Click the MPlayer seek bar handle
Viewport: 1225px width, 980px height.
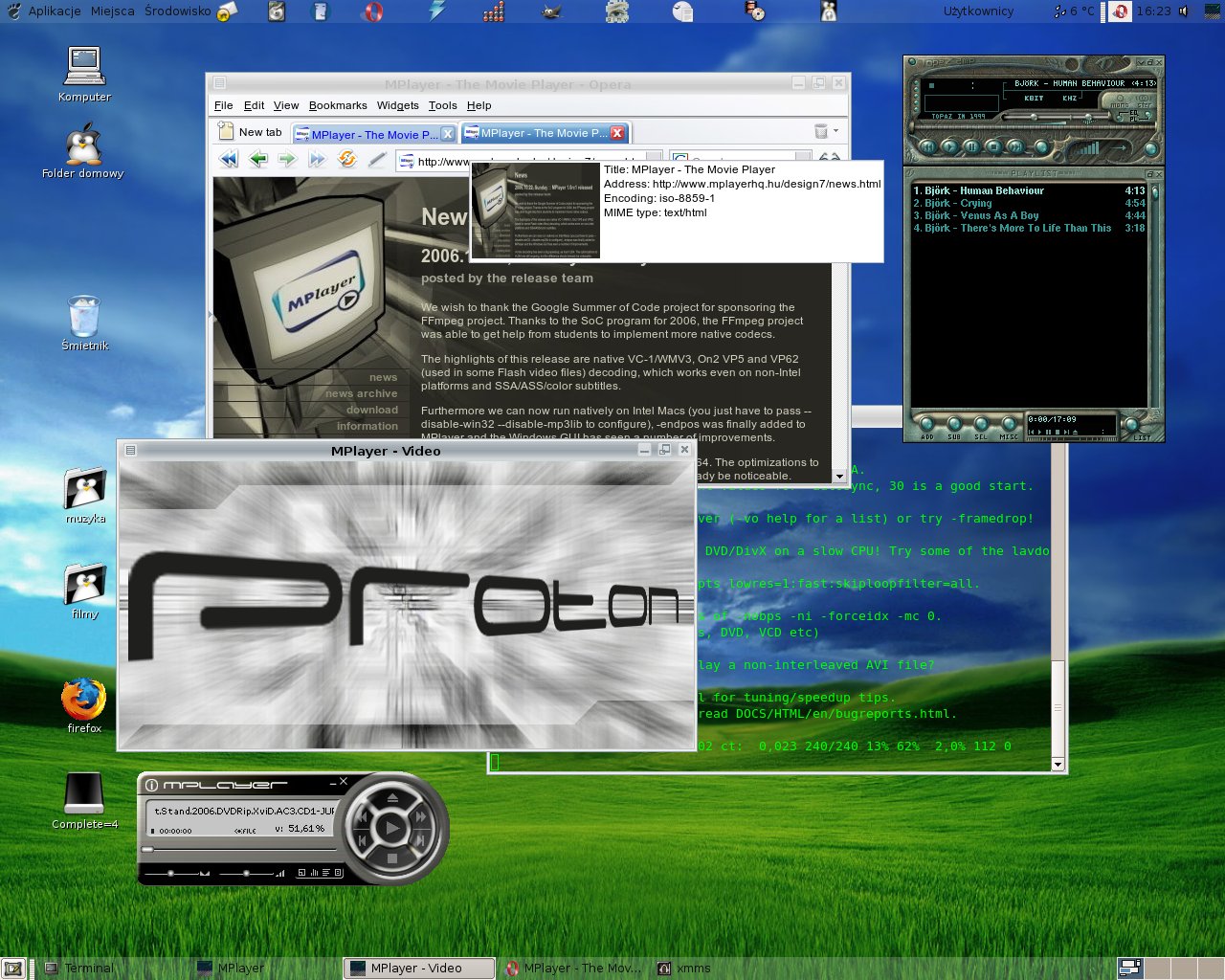pos(147,850)
